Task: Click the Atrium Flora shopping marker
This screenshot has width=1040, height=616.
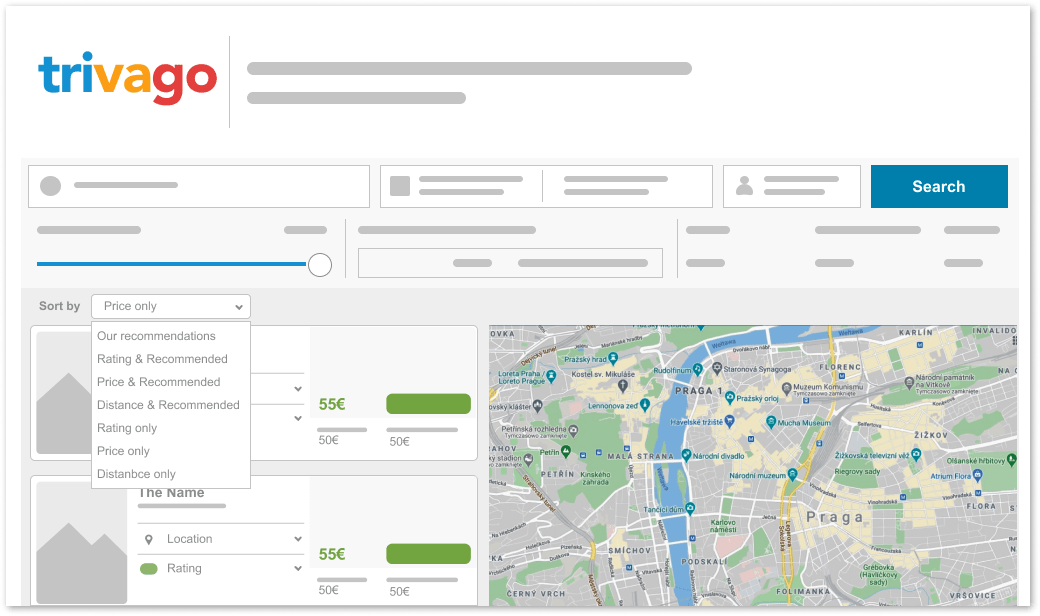Action: click(x=976, y=476)
